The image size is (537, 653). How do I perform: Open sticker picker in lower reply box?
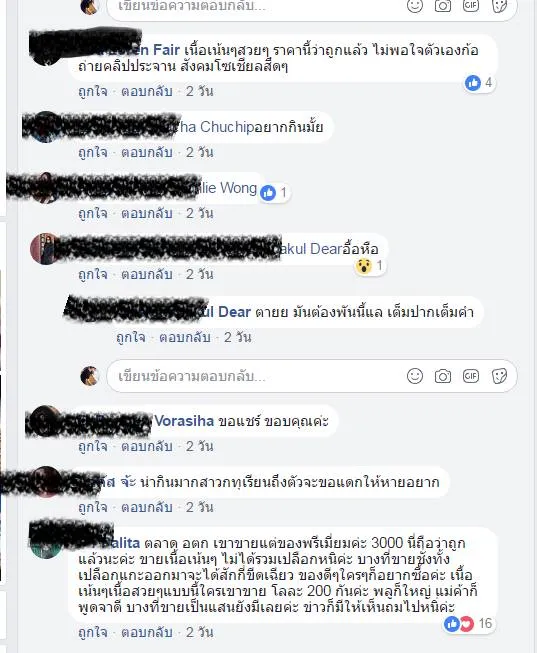499,376
